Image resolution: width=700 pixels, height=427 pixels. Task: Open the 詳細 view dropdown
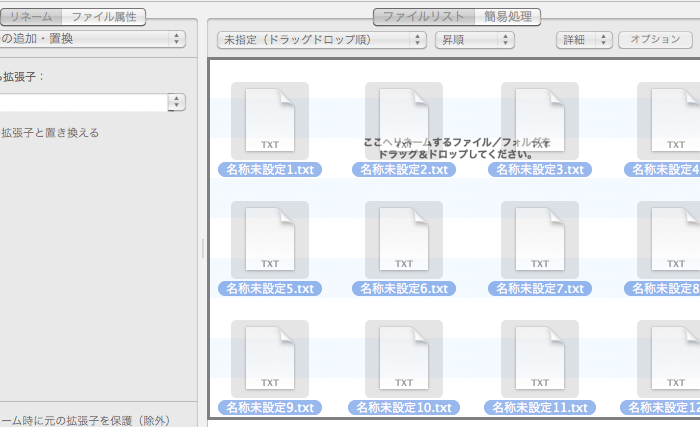click(x=584, y=39)
